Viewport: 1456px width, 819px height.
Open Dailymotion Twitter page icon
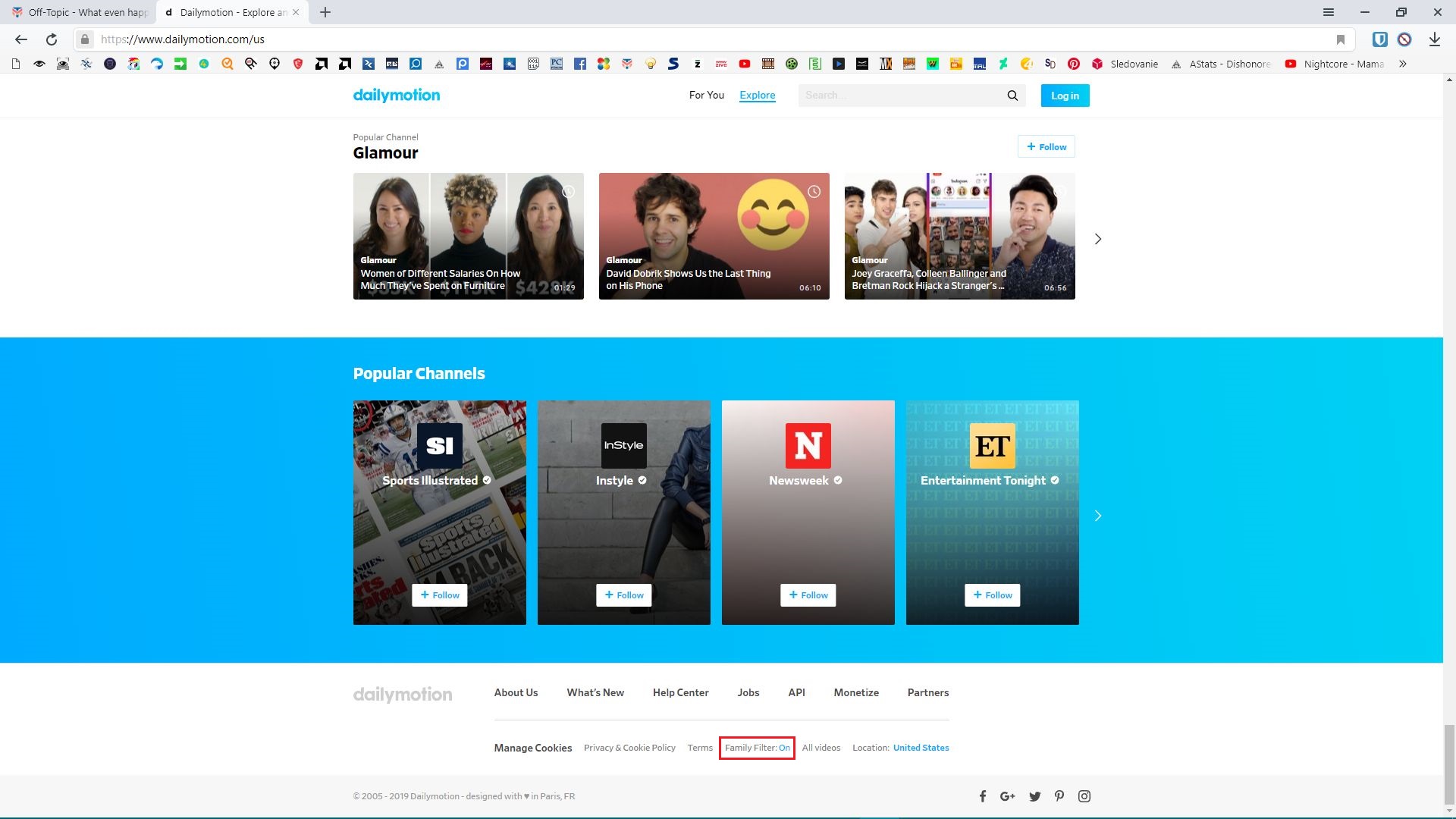click(1034, 796)
